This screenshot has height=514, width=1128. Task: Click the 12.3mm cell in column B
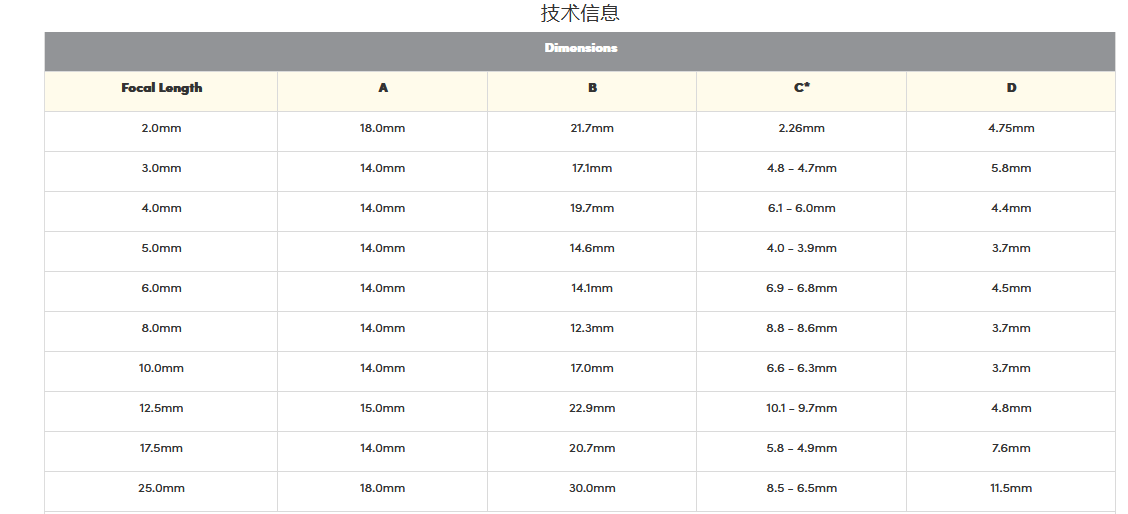pos(592,328)
